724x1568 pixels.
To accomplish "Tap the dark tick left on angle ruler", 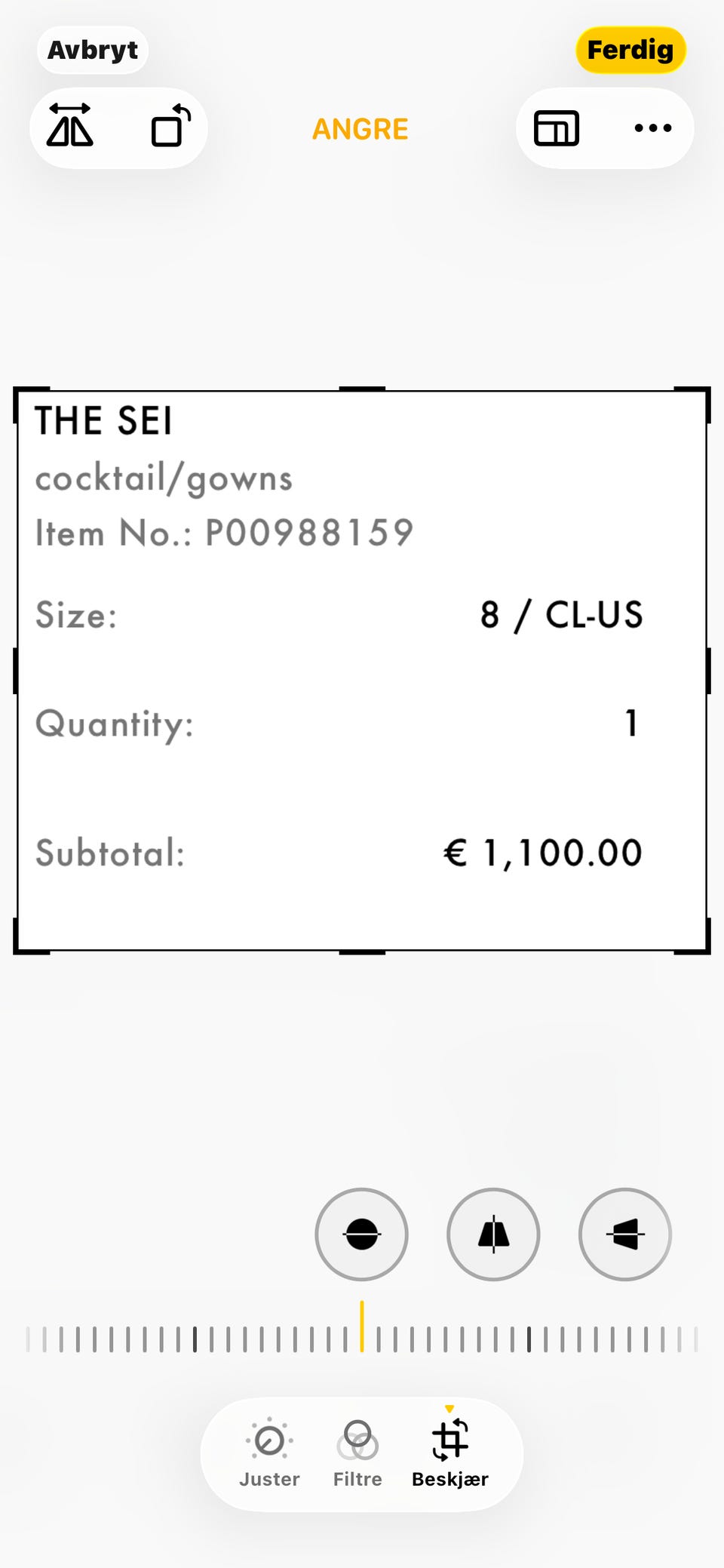I will click(x=195, y=1339).
